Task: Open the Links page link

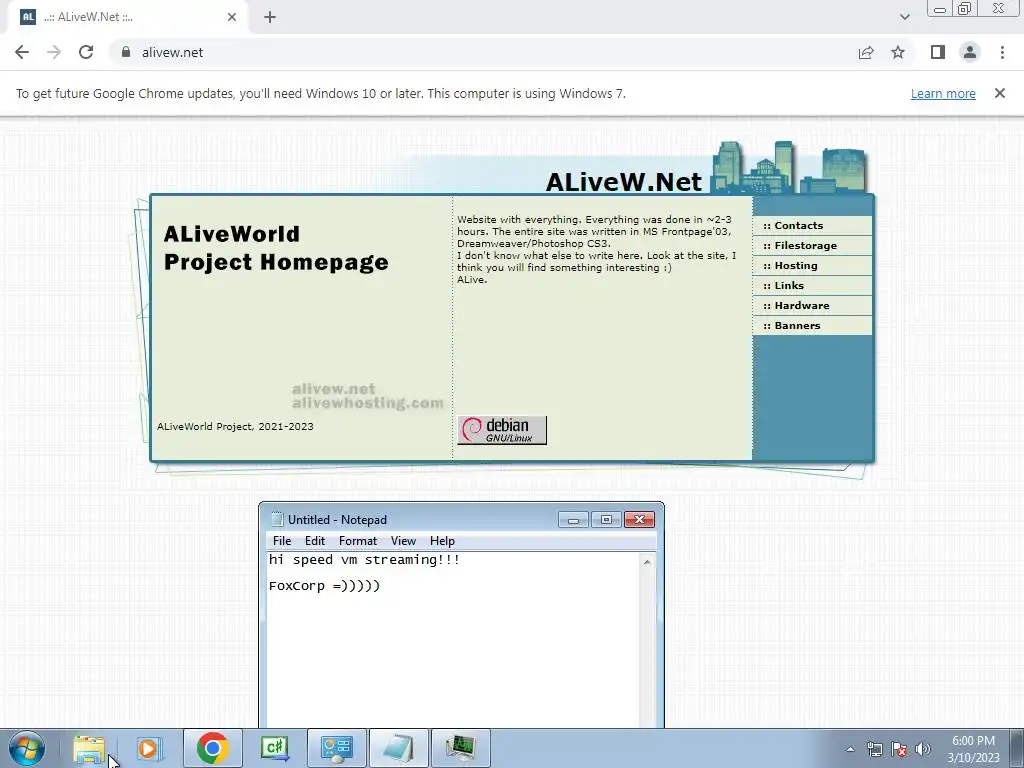Action: coord(812,285)
